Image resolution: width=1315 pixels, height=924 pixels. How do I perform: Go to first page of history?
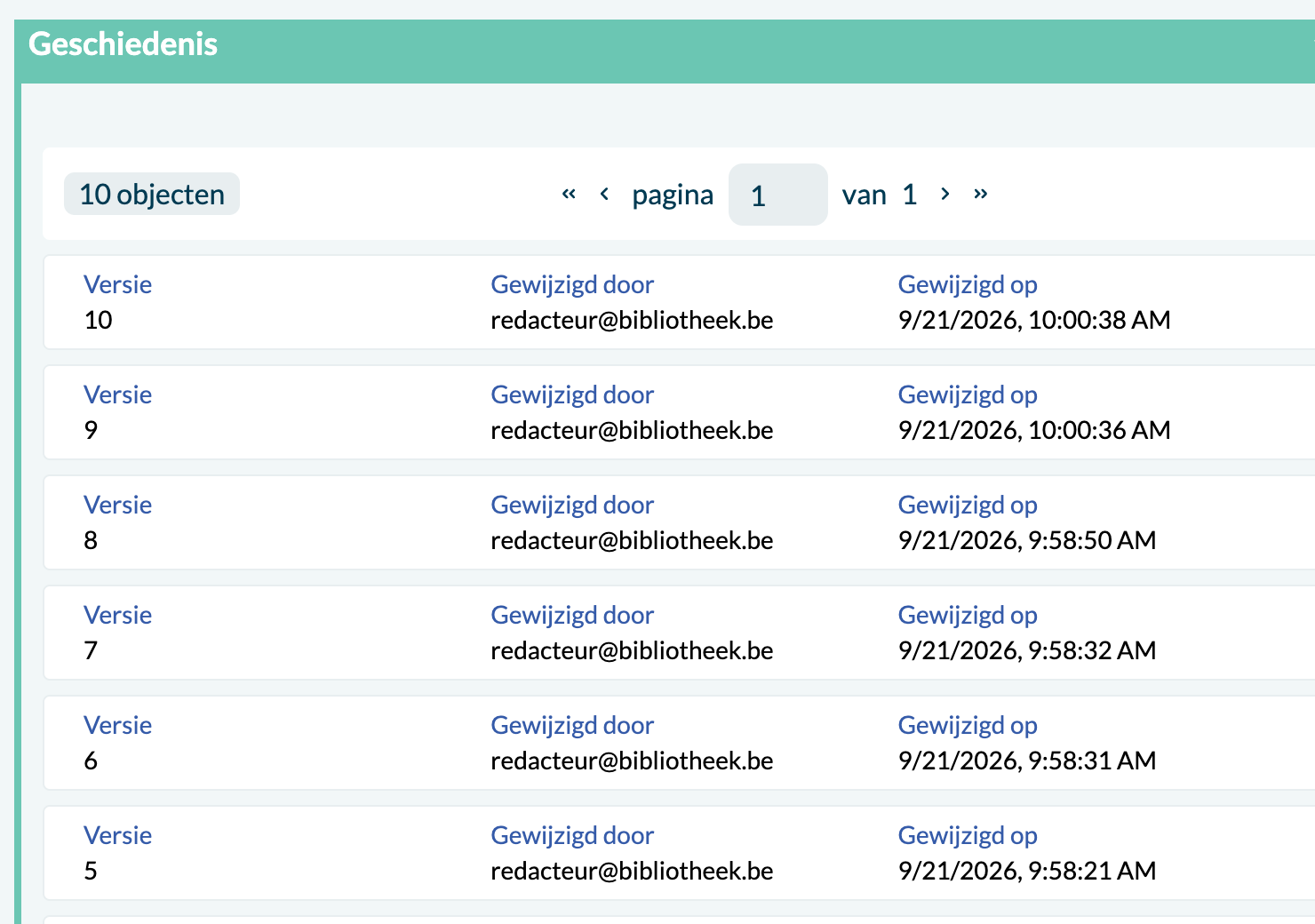[x=570, y=194]
